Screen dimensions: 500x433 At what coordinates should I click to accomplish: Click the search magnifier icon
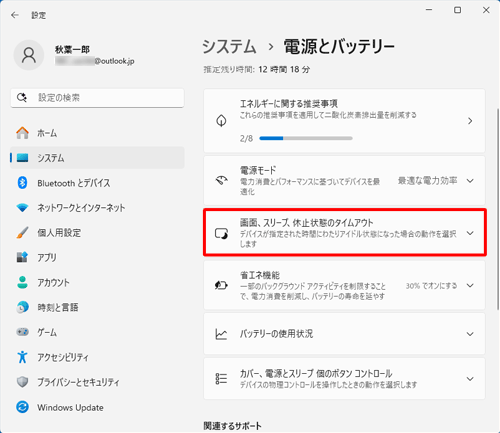tap(22, 98)
